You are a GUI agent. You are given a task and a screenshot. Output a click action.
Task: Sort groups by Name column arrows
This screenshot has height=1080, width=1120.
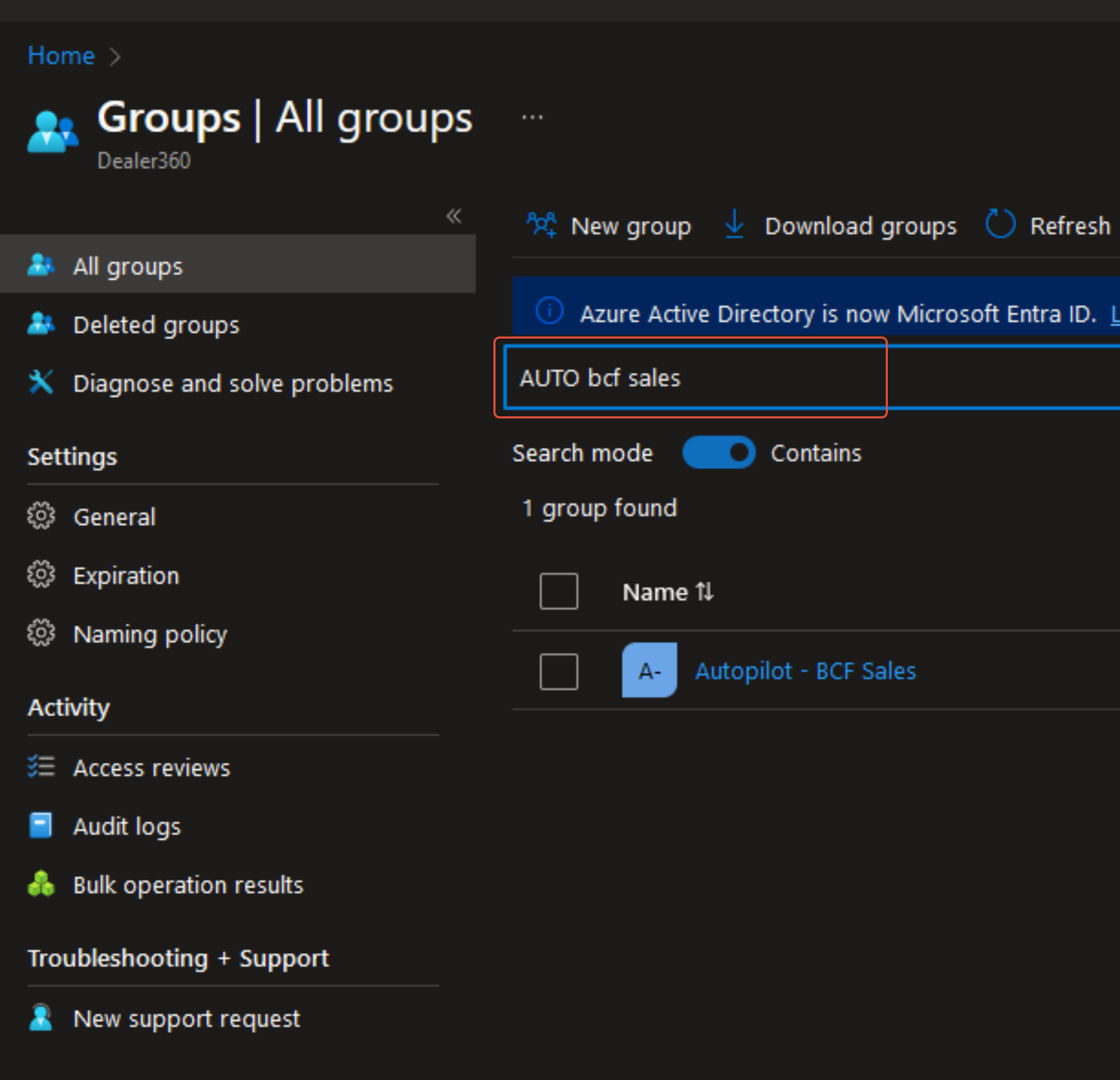pyautogui.click(x=704, y=592)
